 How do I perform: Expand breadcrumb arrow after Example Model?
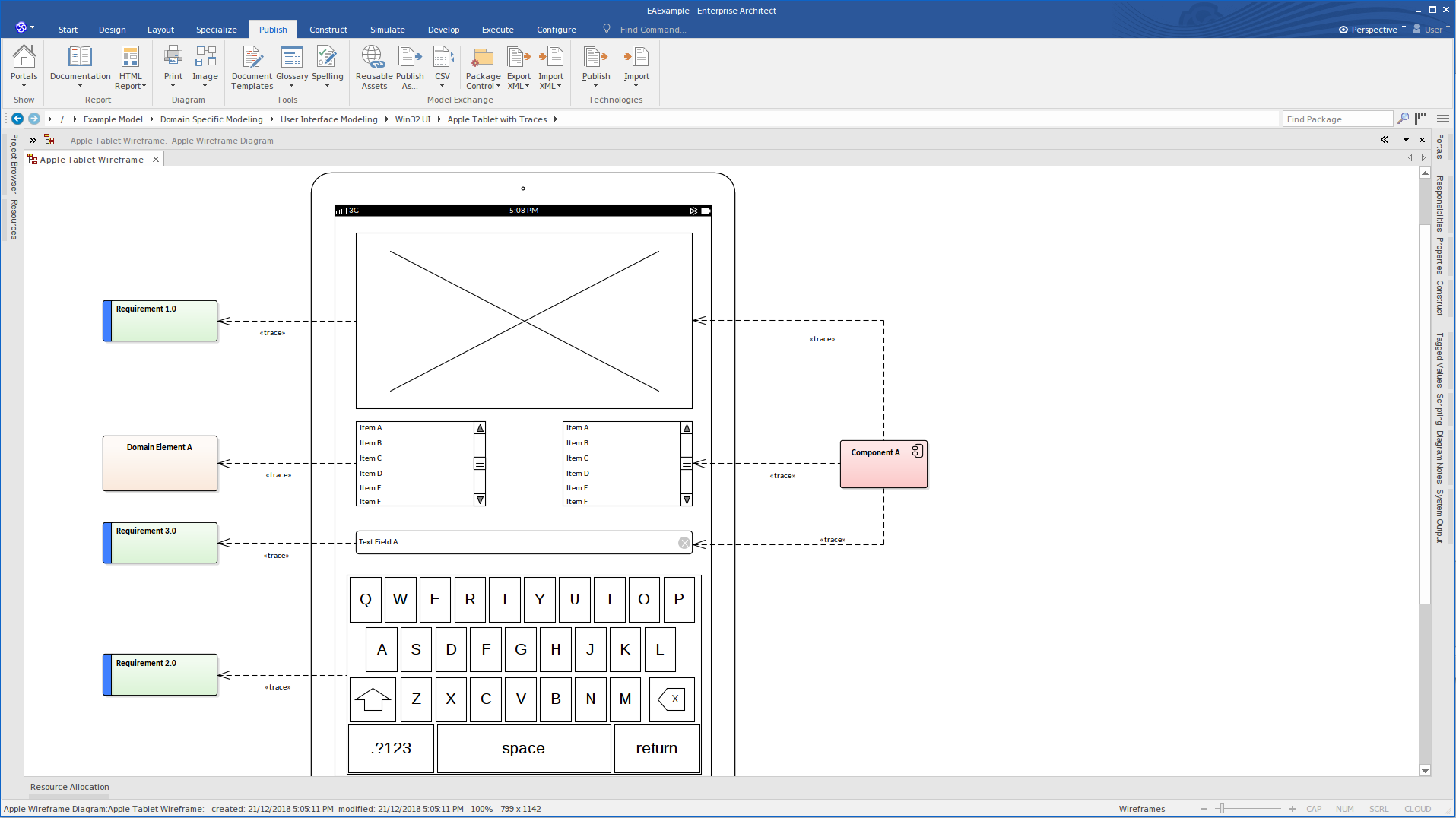151,119
